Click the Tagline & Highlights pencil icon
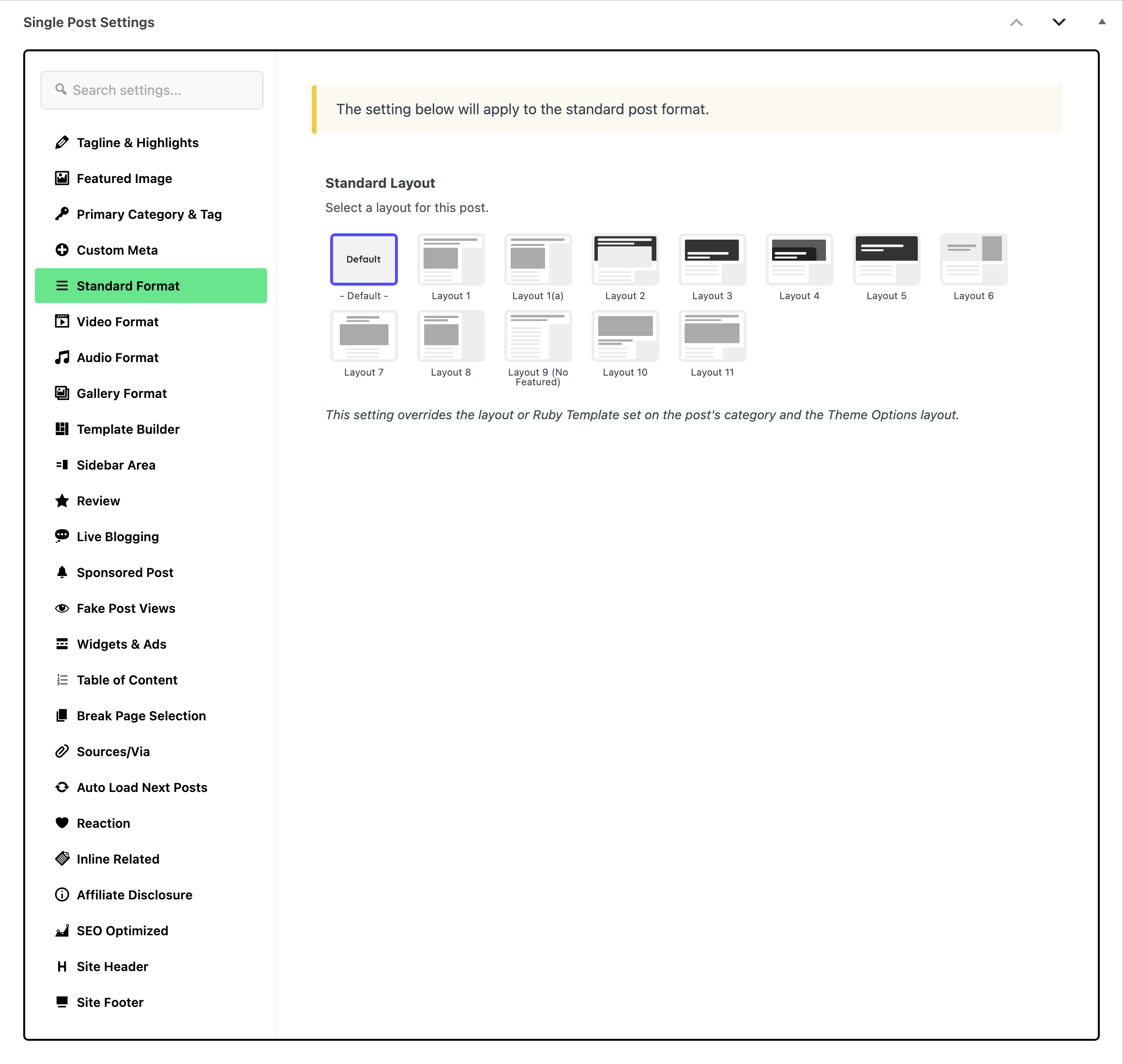Screen dimensions: 1123x1064 coord(62,142)
